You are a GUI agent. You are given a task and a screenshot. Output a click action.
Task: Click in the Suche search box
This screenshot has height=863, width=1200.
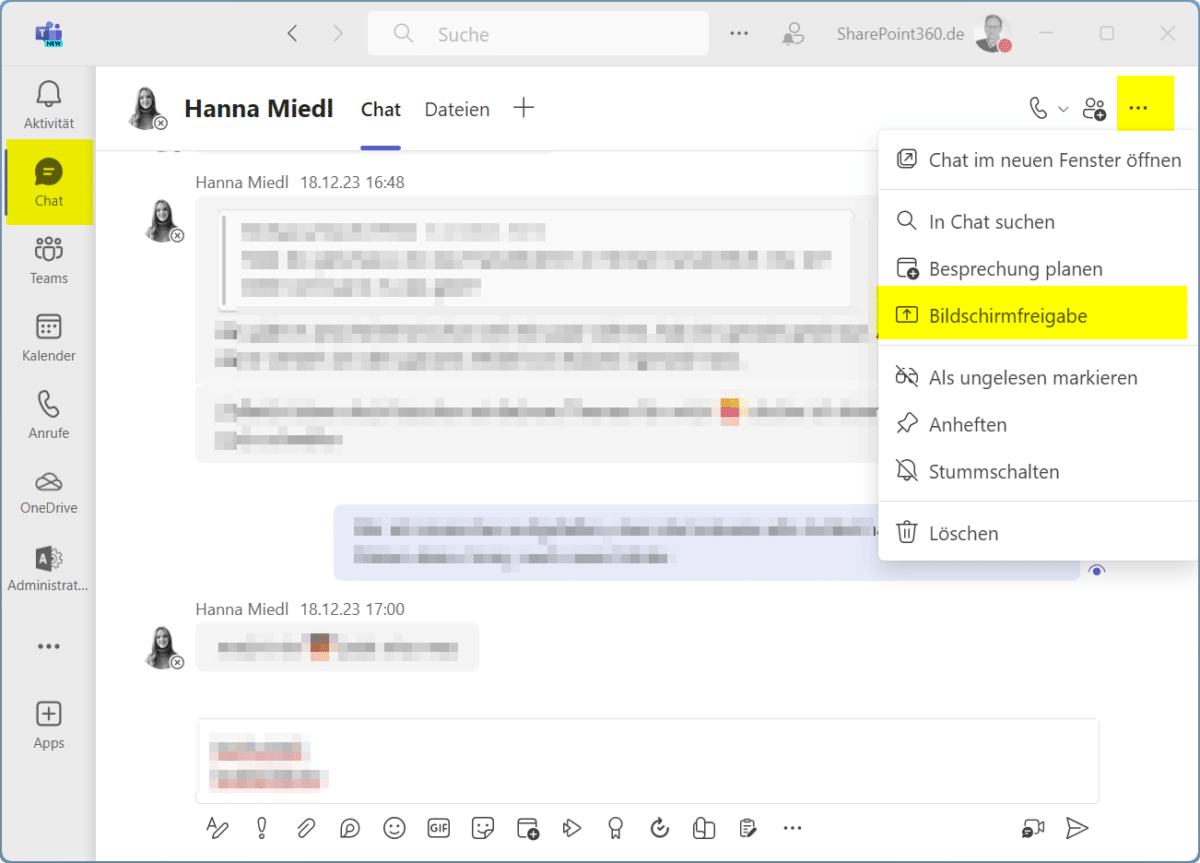click(x=550, y=34)
